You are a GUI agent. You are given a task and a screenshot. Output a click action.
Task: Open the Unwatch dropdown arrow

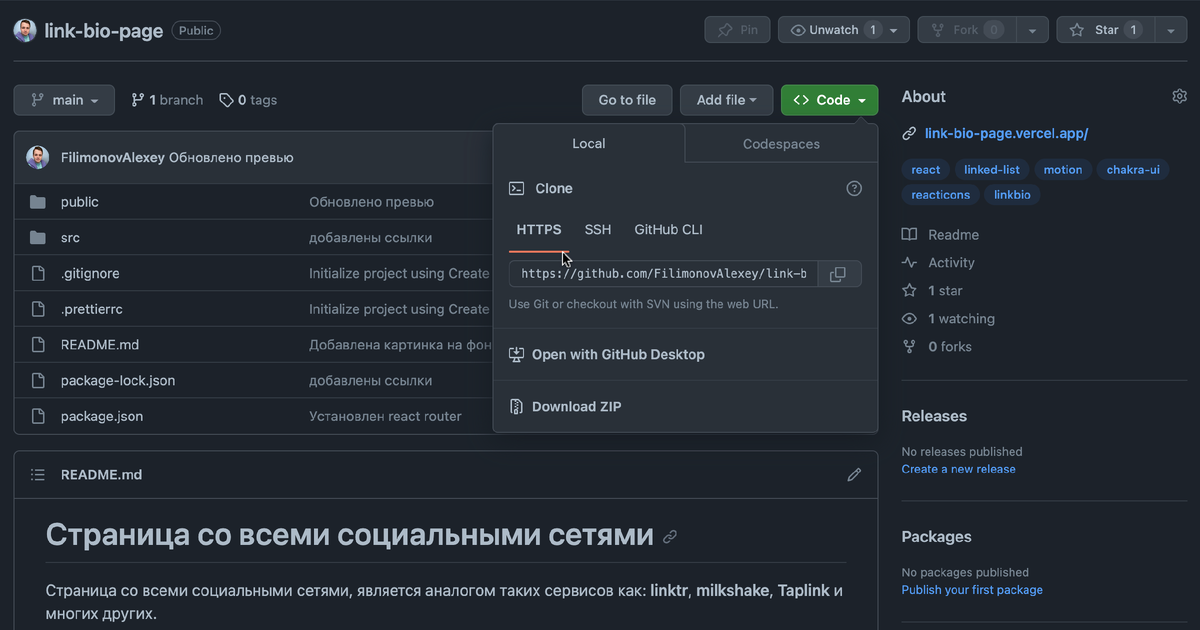pyautogui.click(x=894, y=30)
